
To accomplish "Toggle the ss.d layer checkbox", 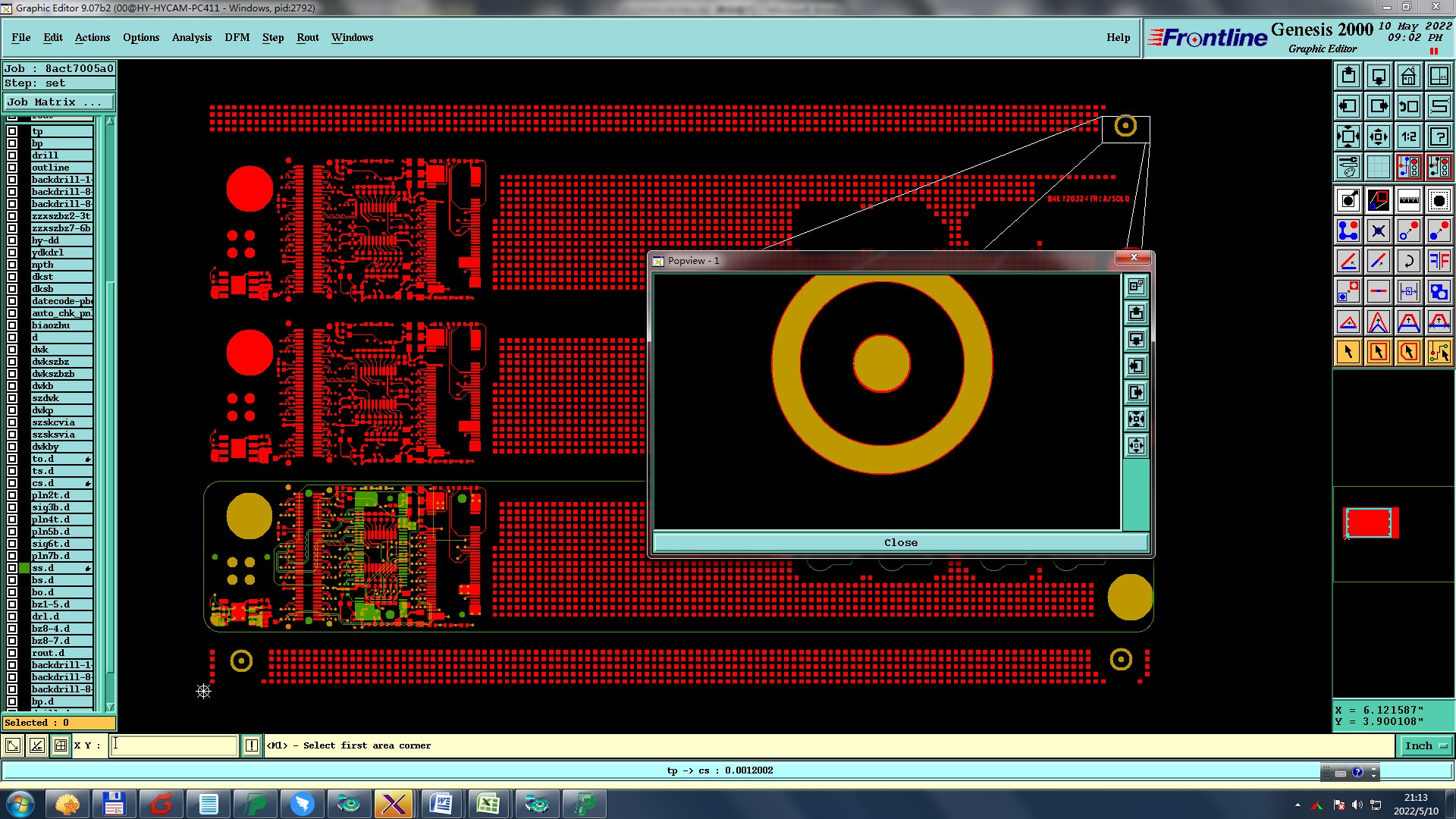I will [x=12, y=568].
